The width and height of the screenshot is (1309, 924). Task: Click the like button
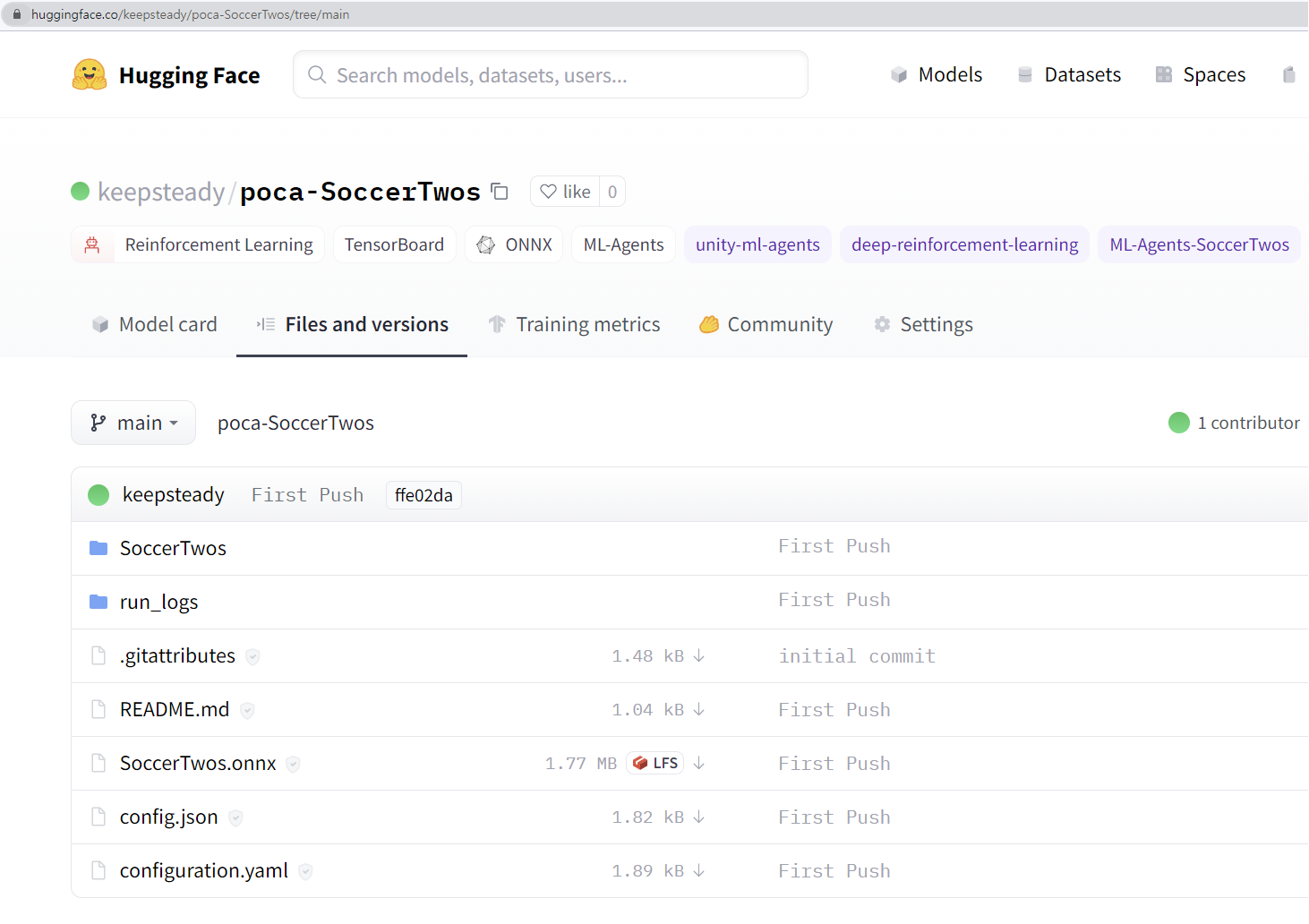[565, 192]
